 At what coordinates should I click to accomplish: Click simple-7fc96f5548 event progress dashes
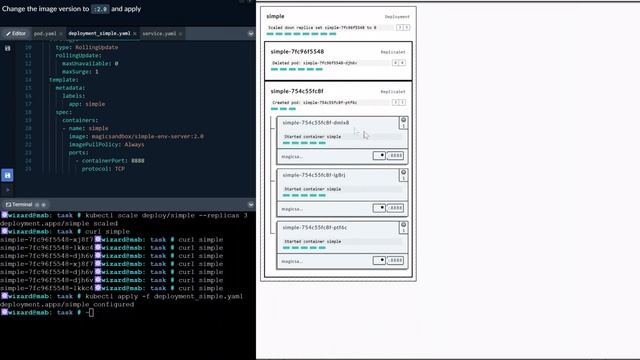tap(297, 69)
